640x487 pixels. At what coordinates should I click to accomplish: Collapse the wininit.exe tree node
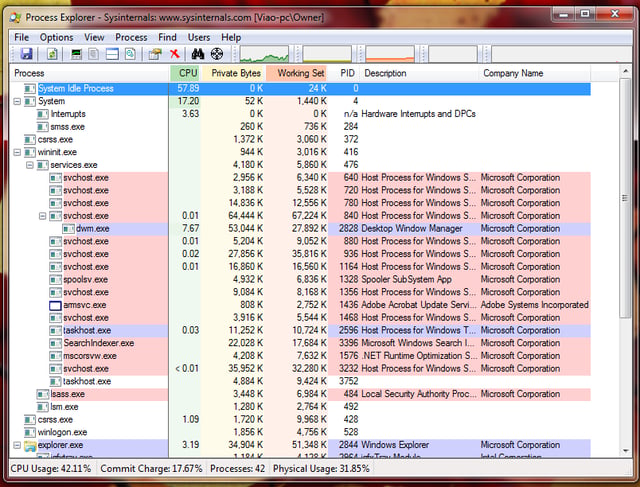click(x=17, y=152)
